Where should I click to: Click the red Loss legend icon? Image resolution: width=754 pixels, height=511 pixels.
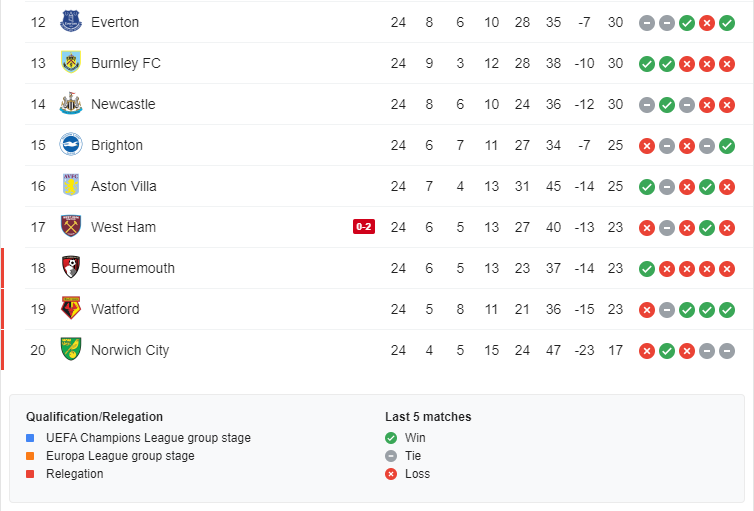click(391, 474)
